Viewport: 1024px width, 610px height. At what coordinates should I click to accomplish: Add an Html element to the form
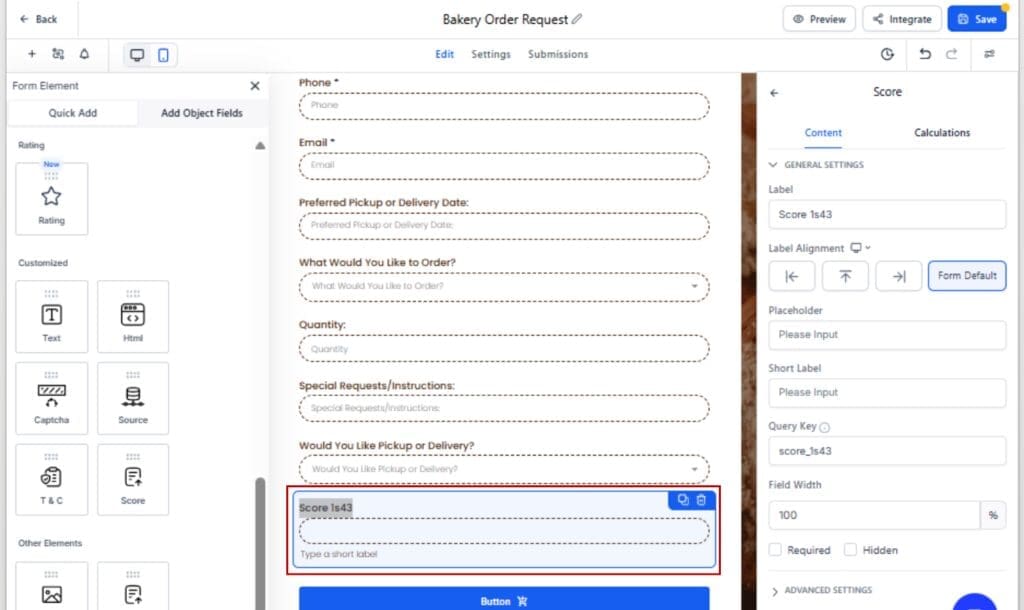click(133, 317)
